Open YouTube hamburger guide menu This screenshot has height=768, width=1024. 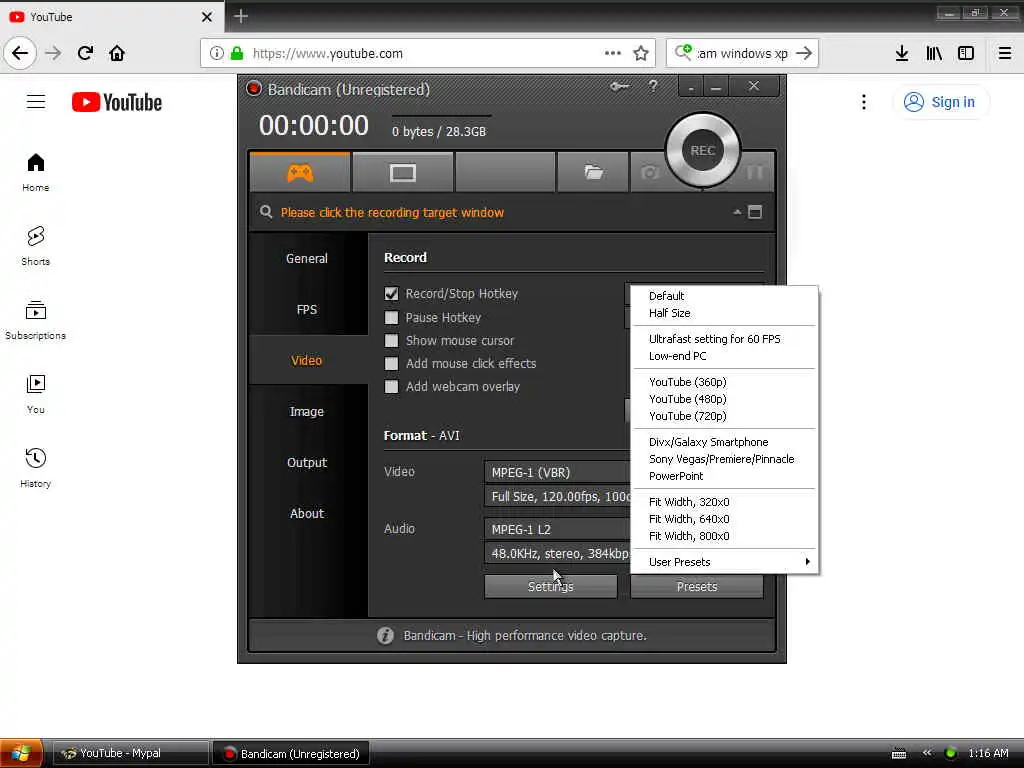click(x=36, y=102)
